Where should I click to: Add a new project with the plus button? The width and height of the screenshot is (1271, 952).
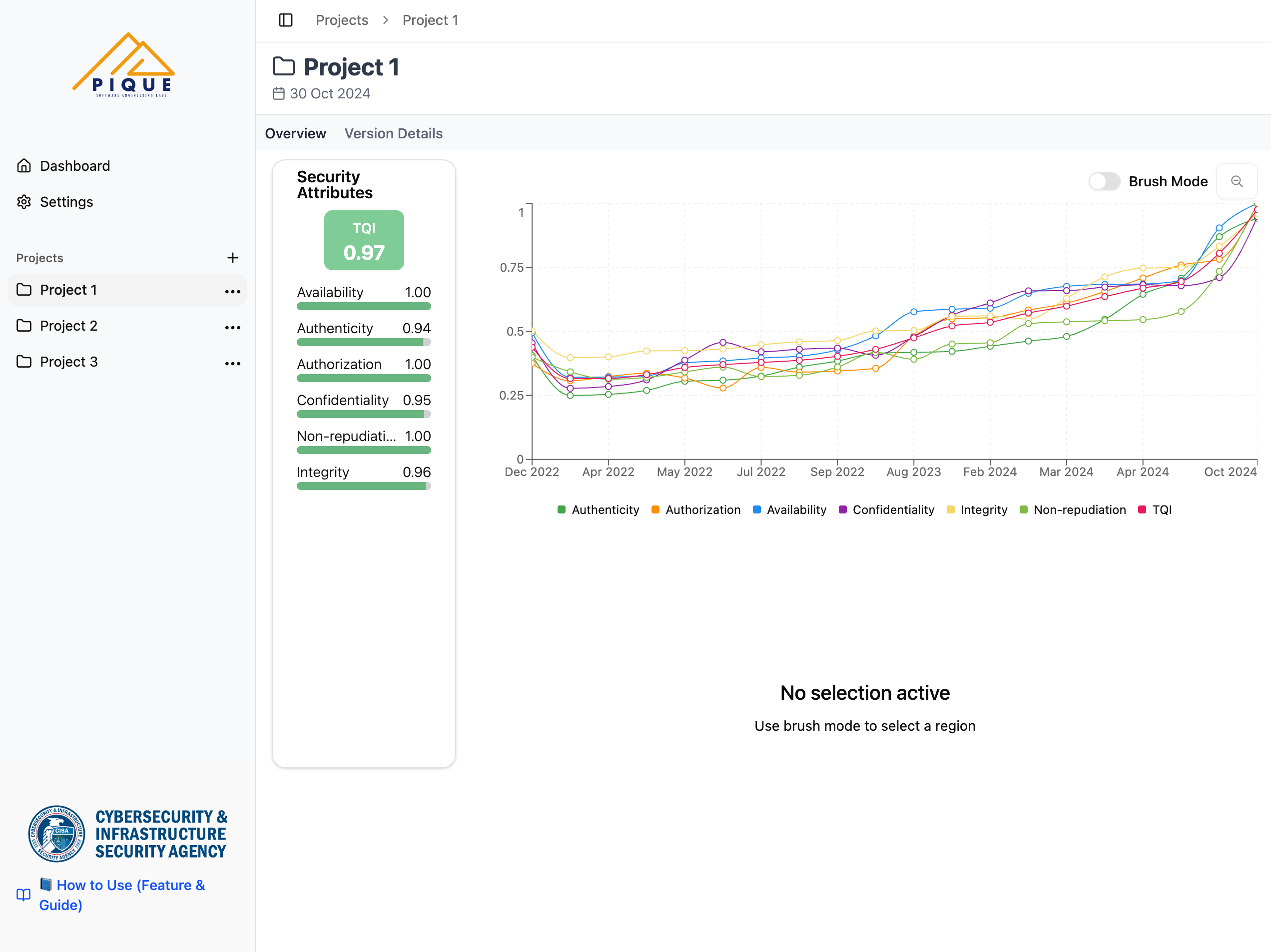coord(232,257)
